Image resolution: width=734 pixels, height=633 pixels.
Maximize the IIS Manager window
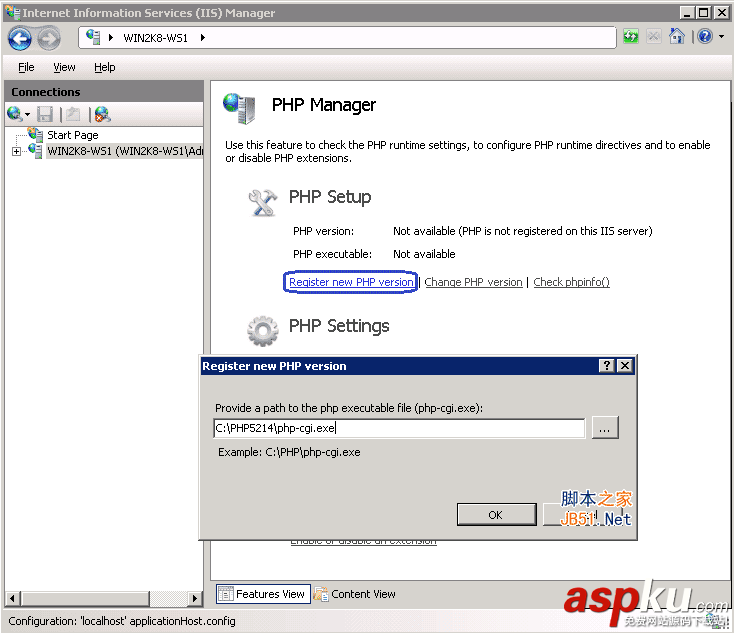tap(704, 13)
